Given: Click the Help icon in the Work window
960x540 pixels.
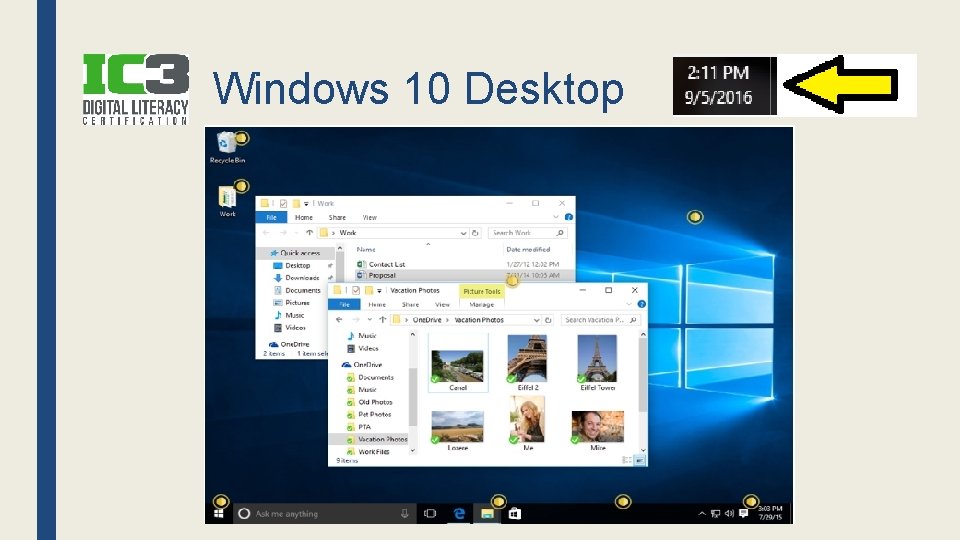Looking at the screenshot, I should pos(569,217).
